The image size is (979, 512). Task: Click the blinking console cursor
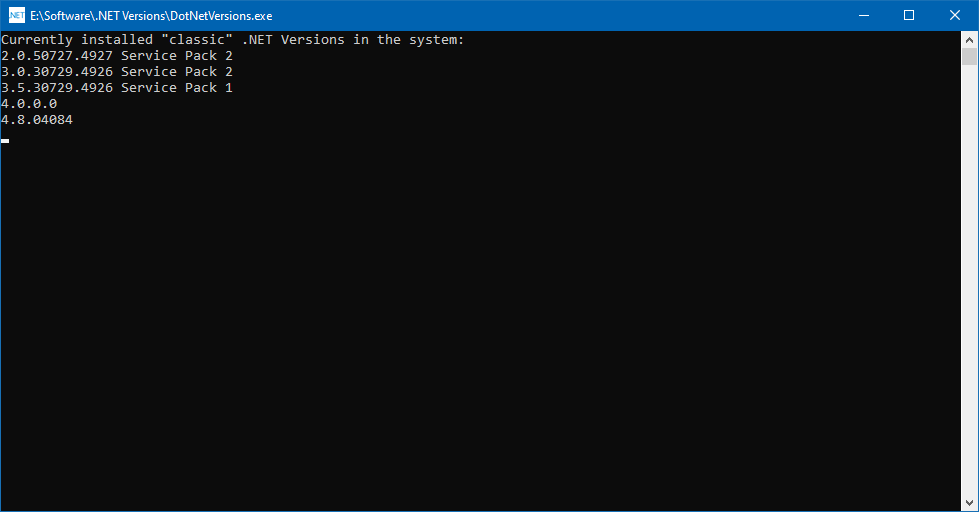tap(5, 141)
